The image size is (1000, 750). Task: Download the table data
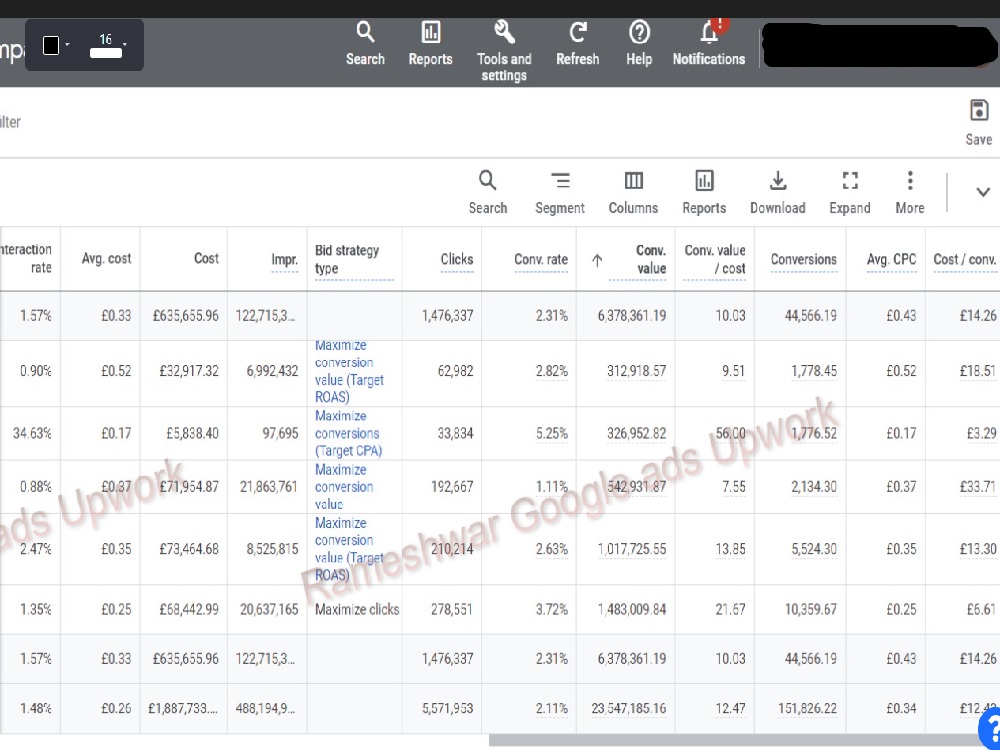pos(777,192)
